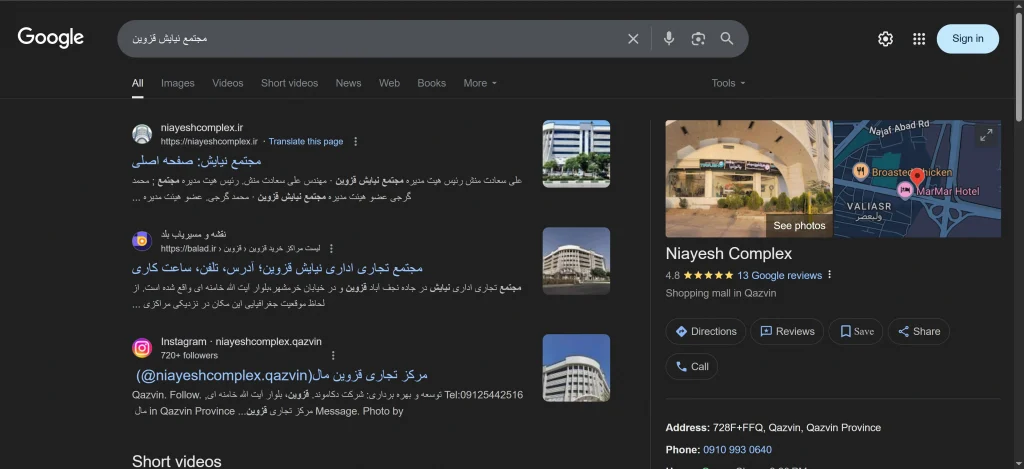
Task: Expand the More search filters dropdown
Action: 480,84
